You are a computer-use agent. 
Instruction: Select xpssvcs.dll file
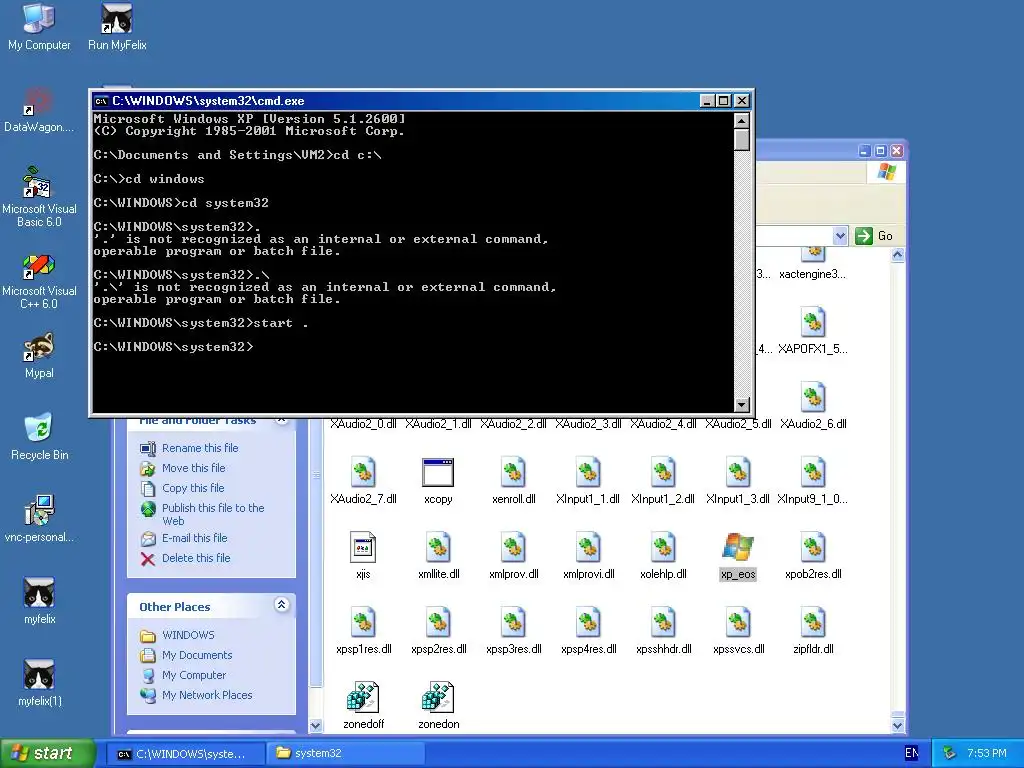click(738, 632)
